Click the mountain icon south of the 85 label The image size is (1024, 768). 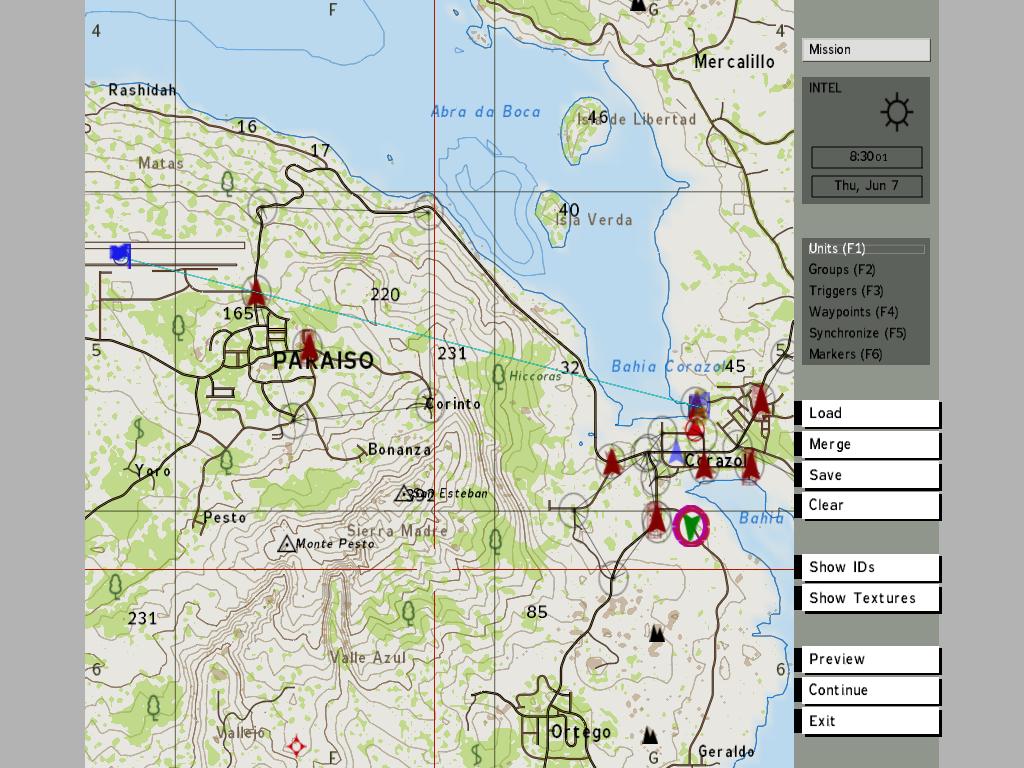tap(656, 633)
